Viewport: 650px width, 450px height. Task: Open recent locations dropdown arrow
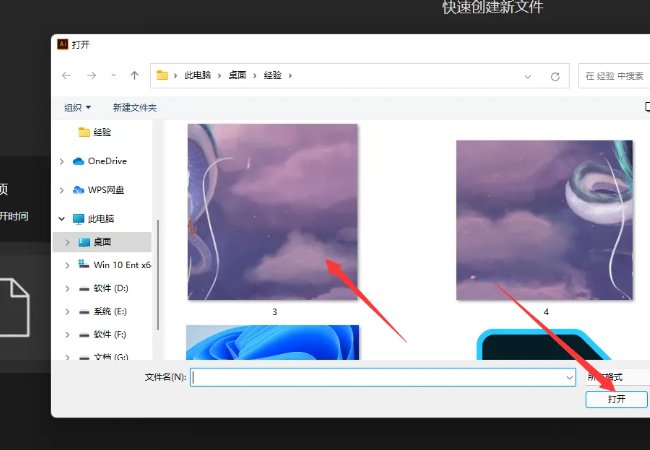tap(113, 76)
